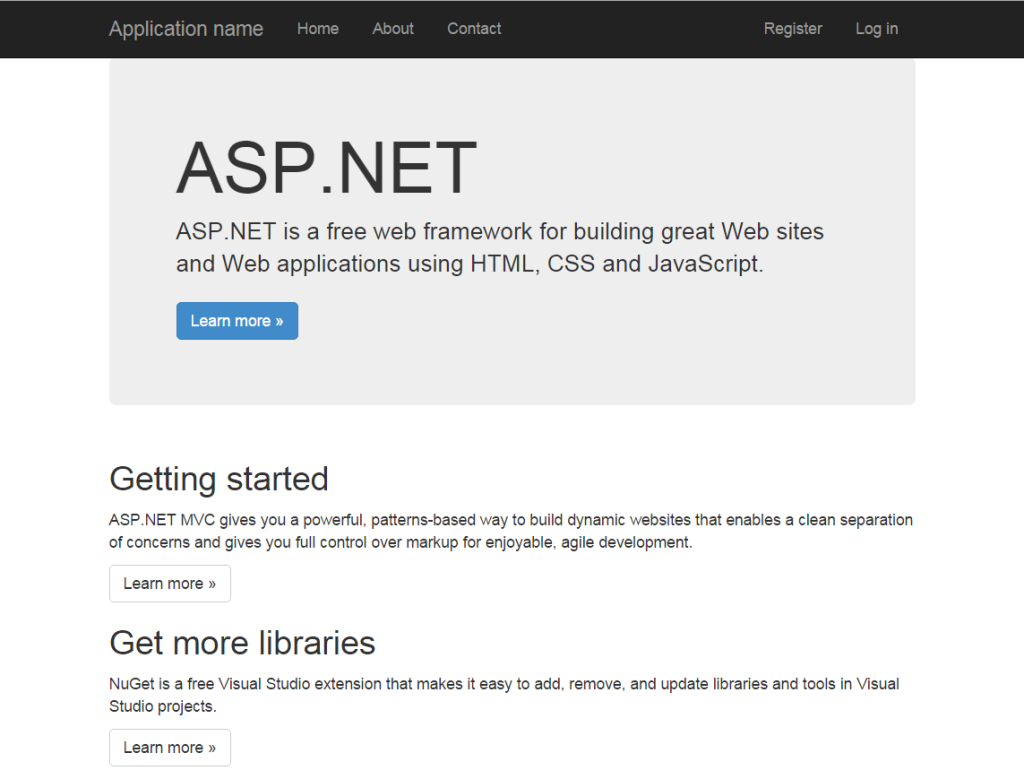Viewport: 1024px width, 779px height.
Task: Click the Getting started heading
Action: click(x=218, y=479)
